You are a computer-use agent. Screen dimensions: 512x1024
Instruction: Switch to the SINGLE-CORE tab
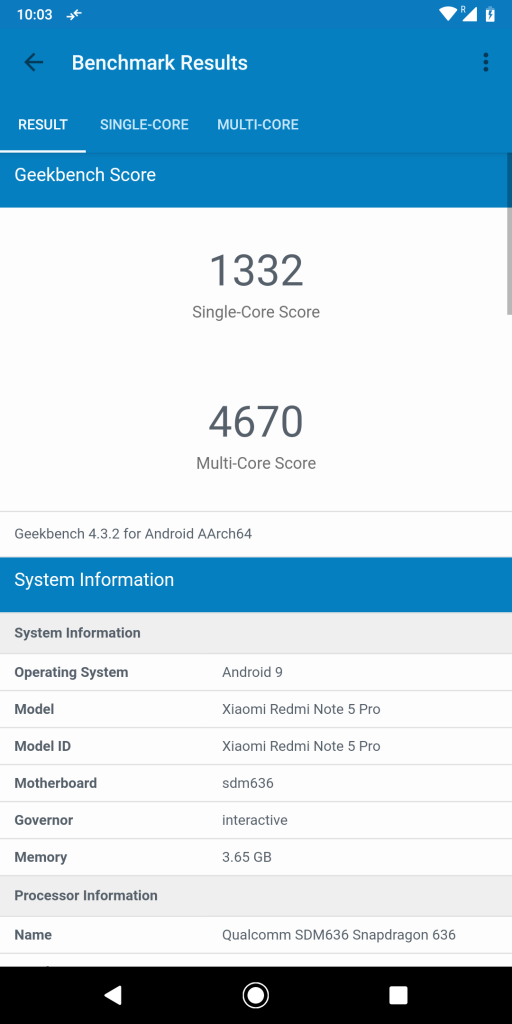pyautogui.click(x=144, y=125)
